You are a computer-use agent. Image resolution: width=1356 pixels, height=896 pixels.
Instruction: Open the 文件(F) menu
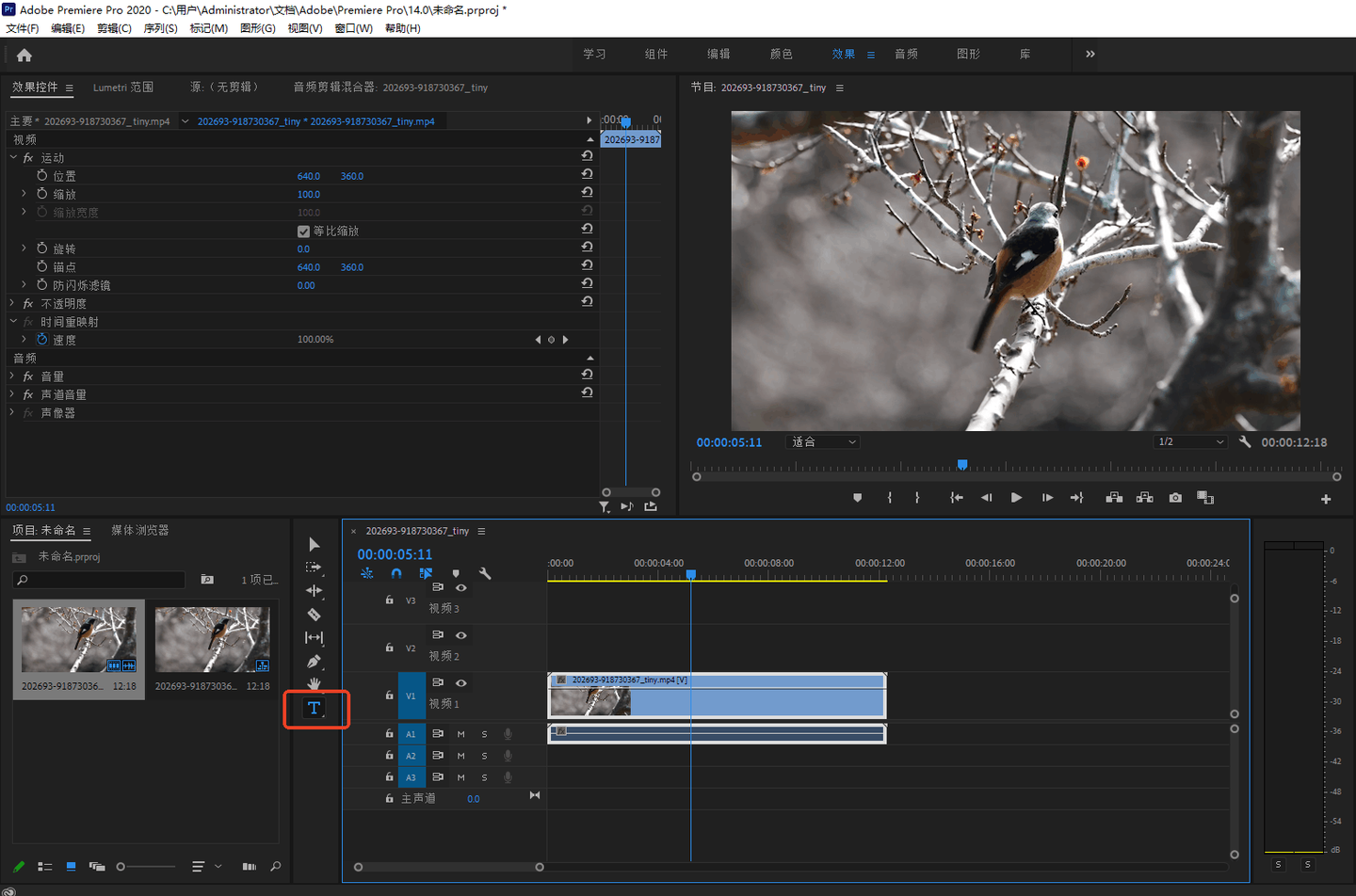click(x=23, y=28)
